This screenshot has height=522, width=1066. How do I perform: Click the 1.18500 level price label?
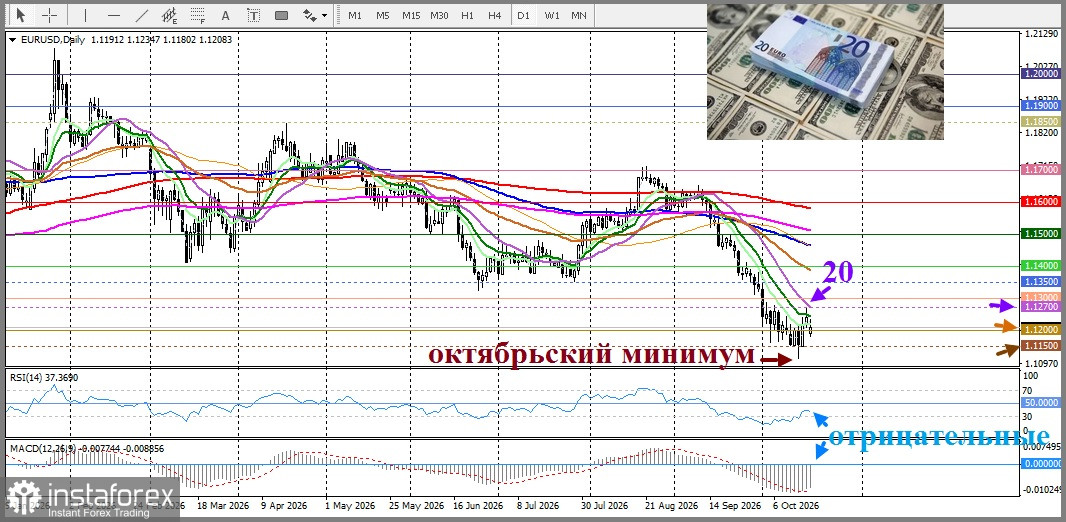pos(1042,121)
